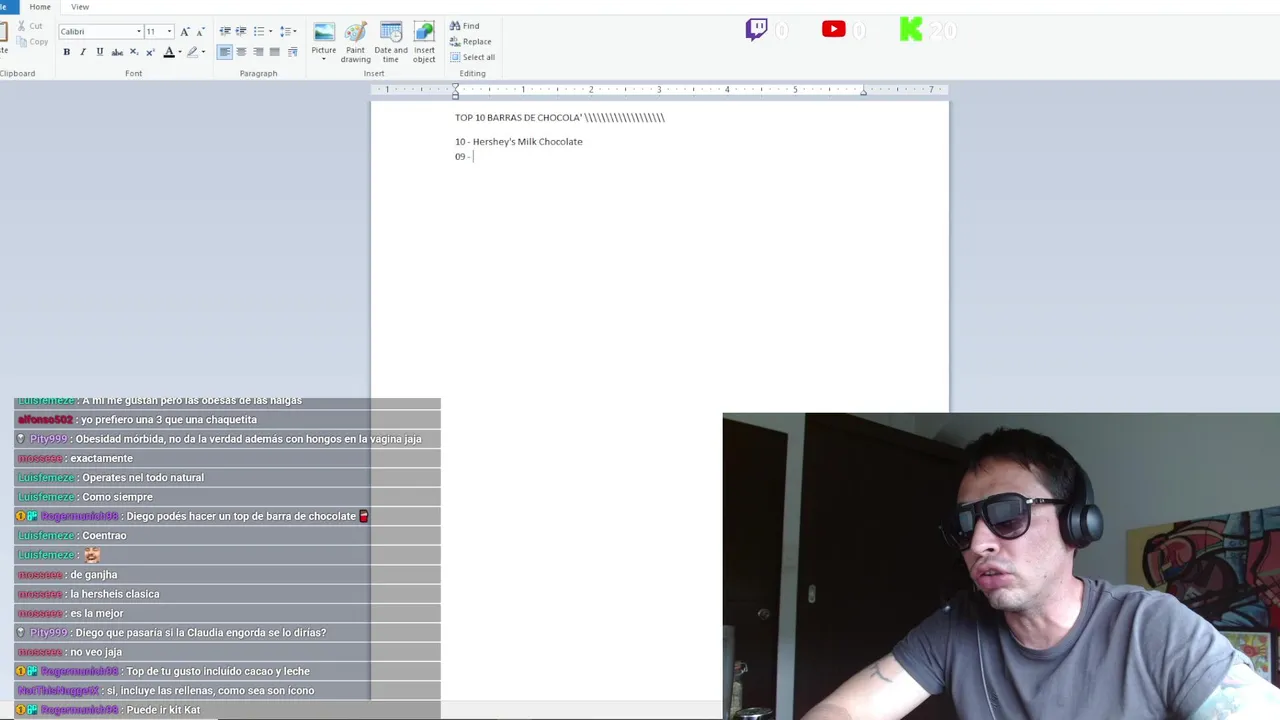Click chat message 'es la mejor'
This screenshot has height=720, width=1280.
tap(96, 613)
